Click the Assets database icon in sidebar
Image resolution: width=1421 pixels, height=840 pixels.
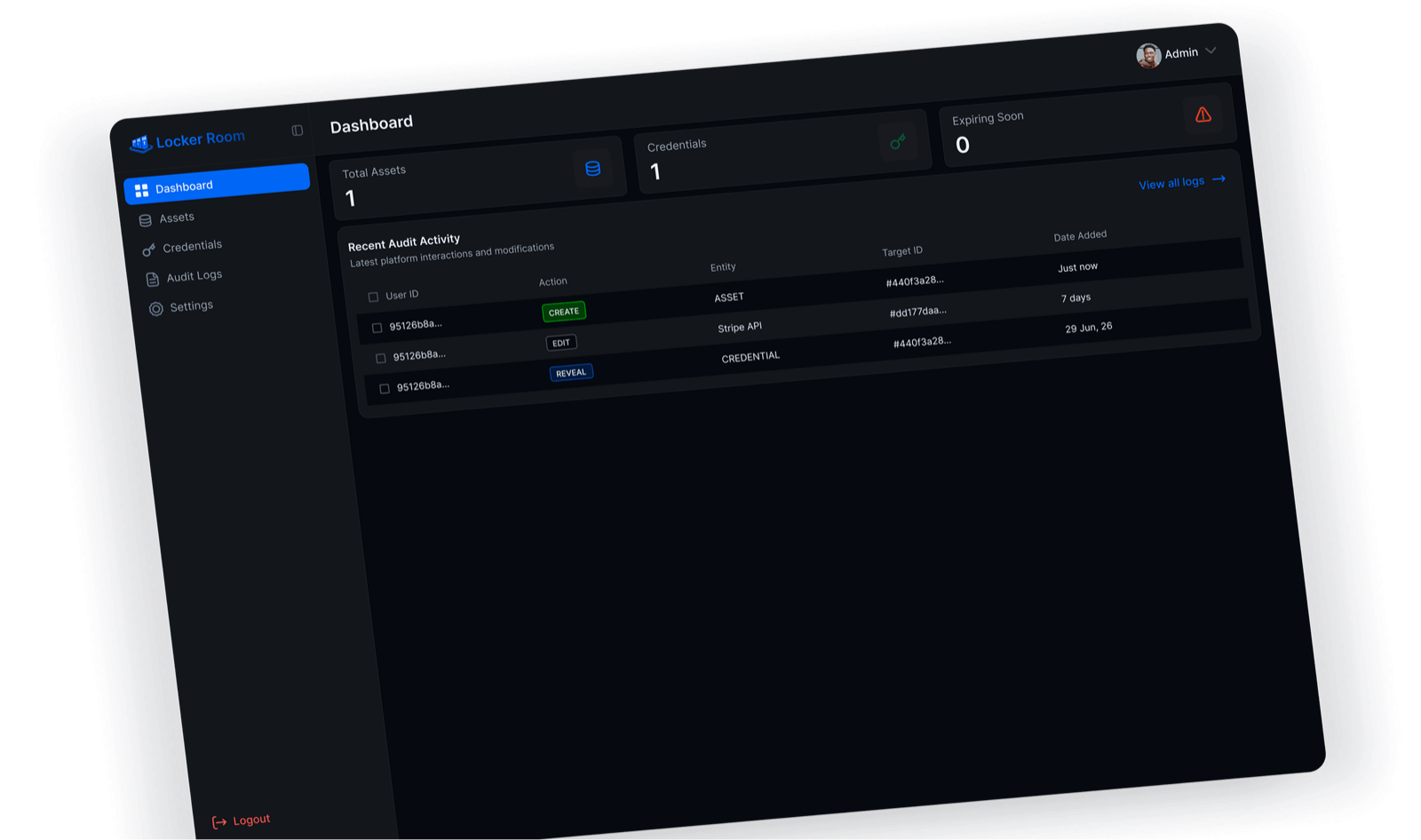point(145,220)
